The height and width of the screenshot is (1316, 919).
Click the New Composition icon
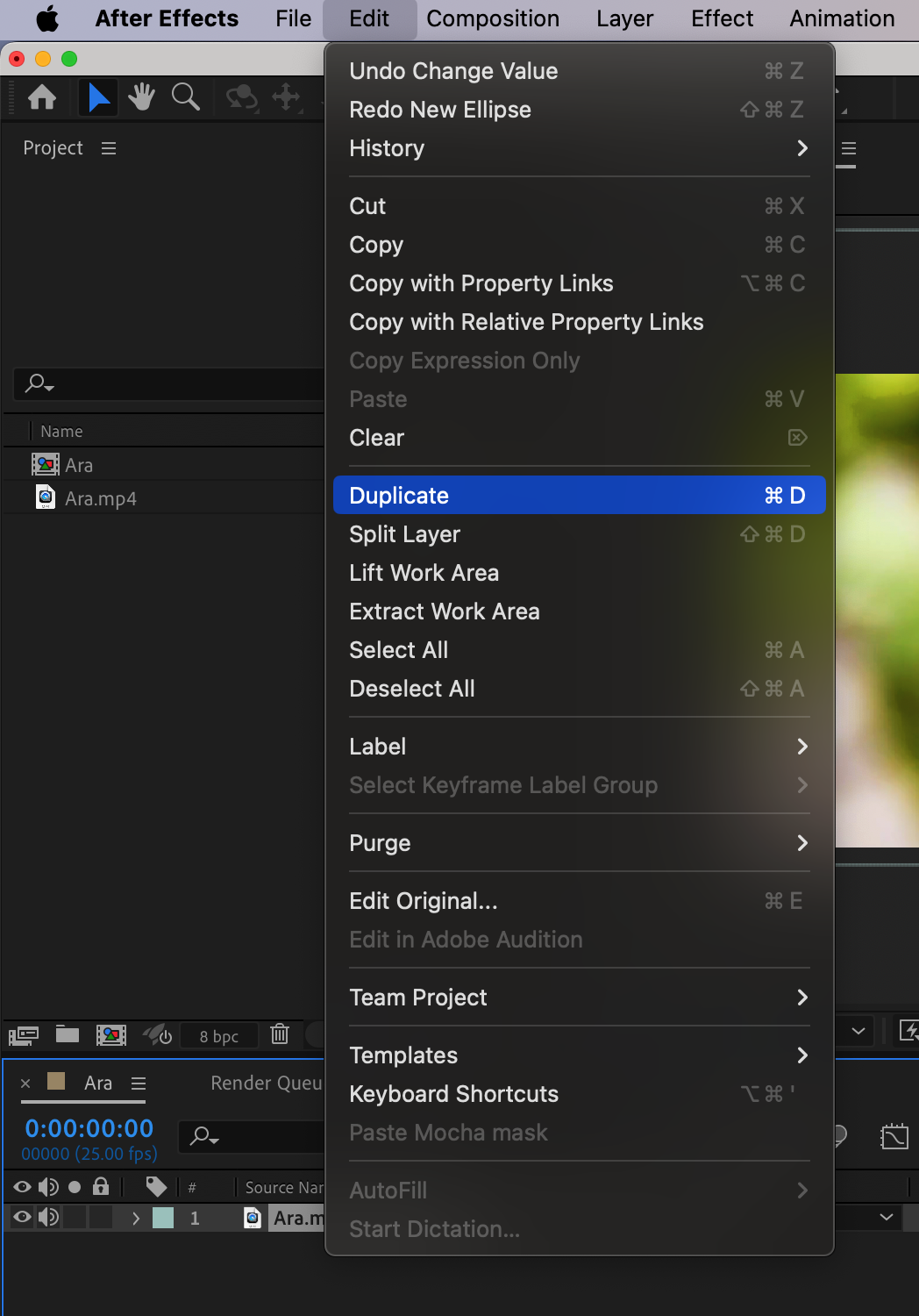pos(111,1035)
